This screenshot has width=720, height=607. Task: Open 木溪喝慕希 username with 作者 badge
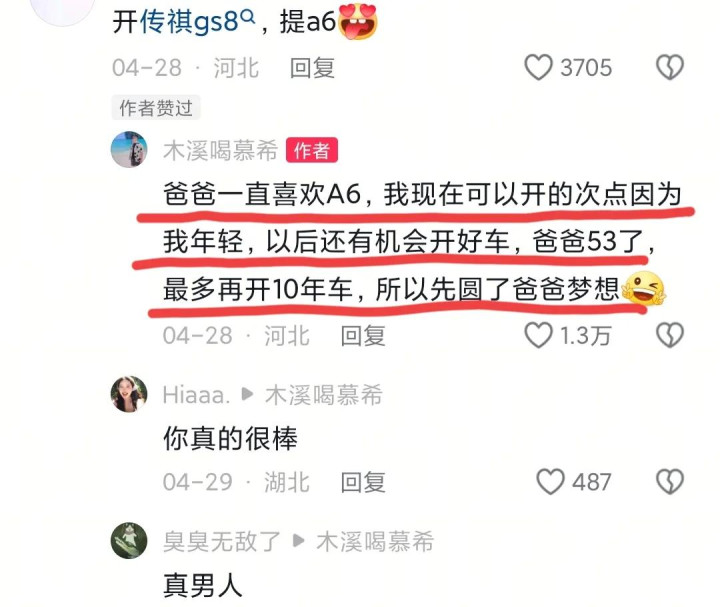click(220, 150)
